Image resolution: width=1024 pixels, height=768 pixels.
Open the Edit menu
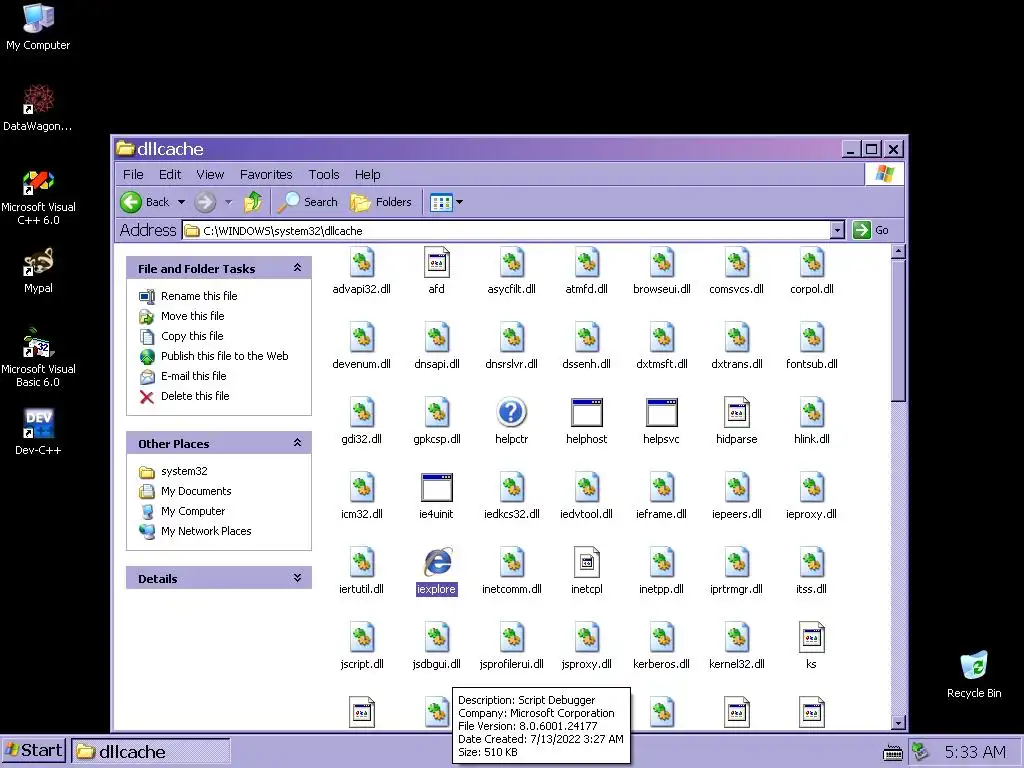[x=170, y=174]
